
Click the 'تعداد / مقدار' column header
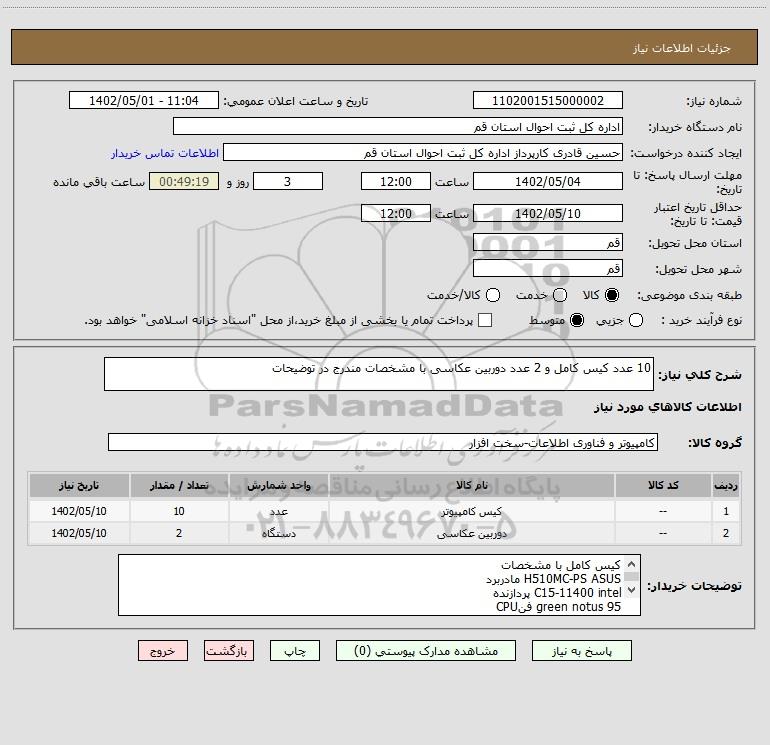[179, 485]
